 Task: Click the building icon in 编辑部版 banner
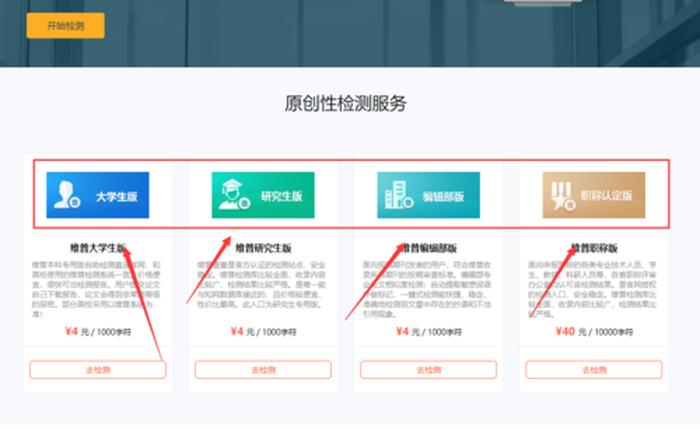[399, 195]
